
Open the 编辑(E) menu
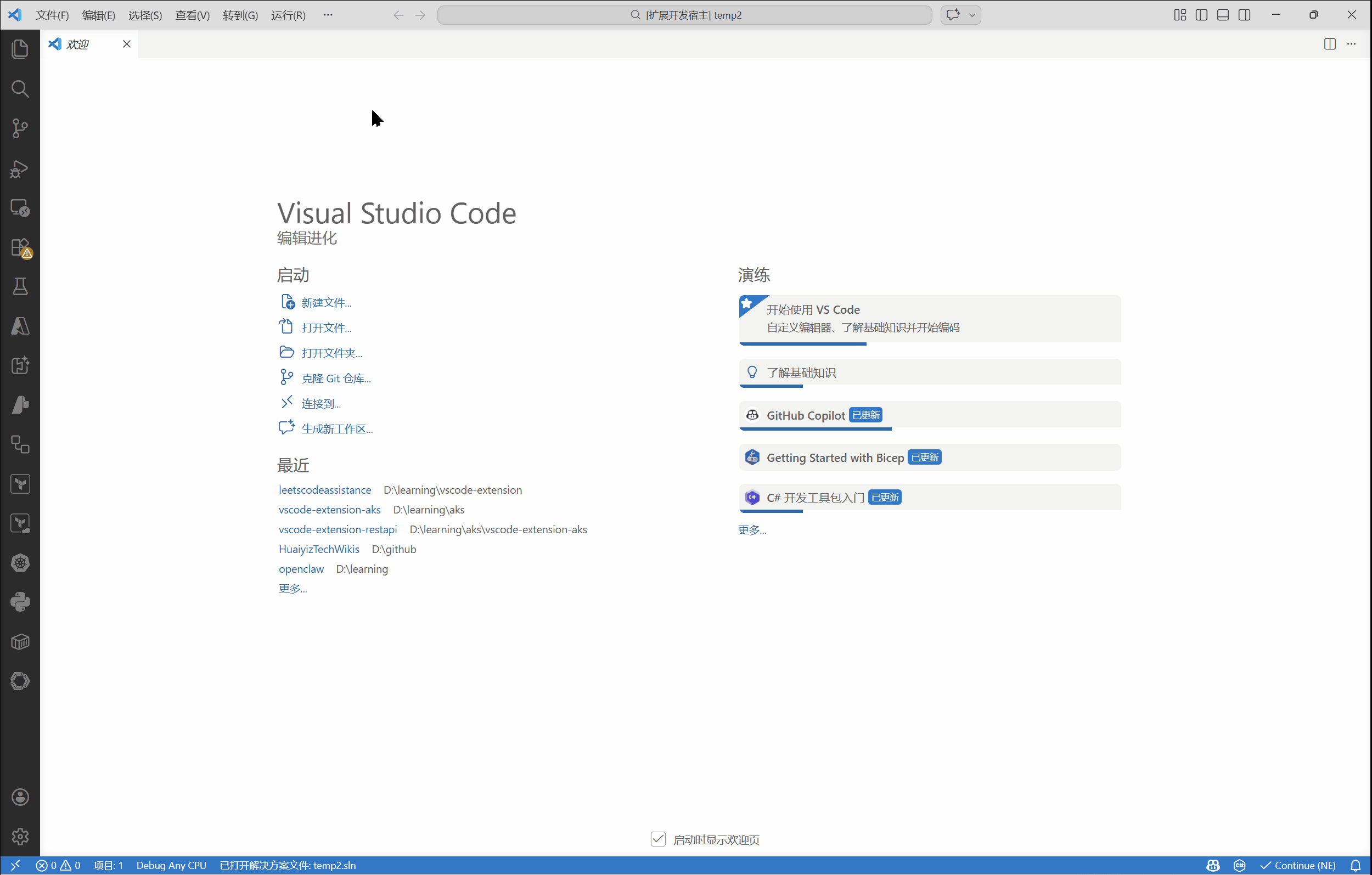pos(99,15)
